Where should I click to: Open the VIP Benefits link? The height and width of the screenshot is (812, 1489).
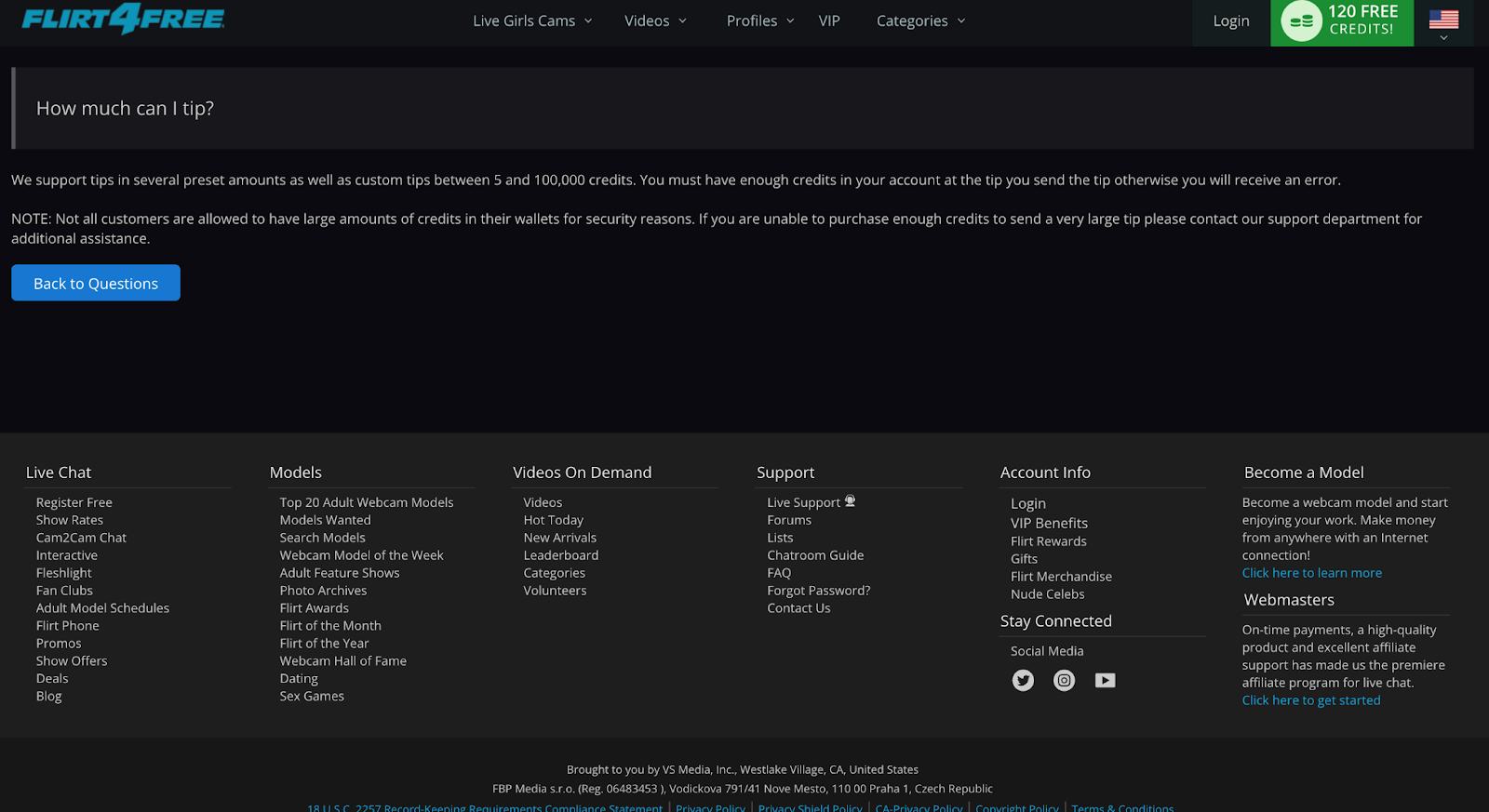(1050, 523)
